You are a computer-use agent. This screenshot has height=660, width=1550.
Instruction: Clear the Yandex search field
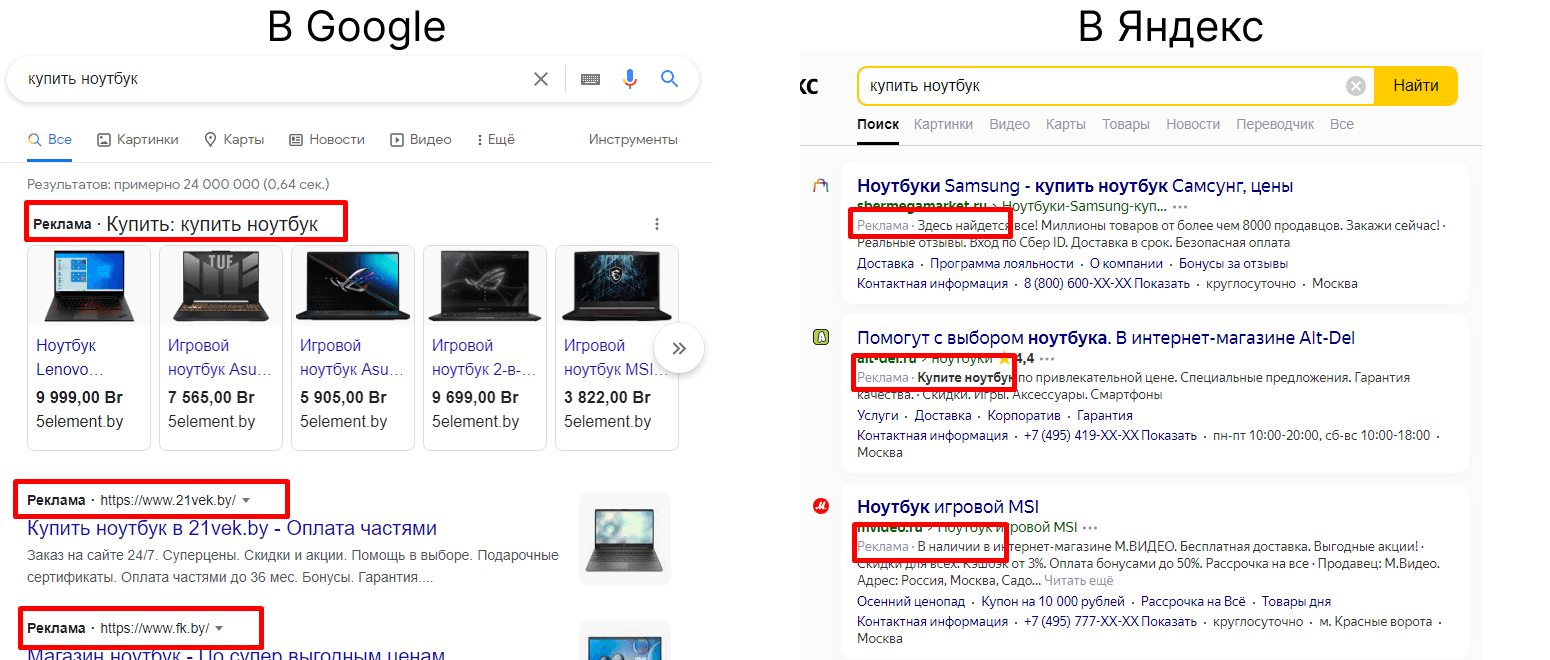pos(1355,86)
